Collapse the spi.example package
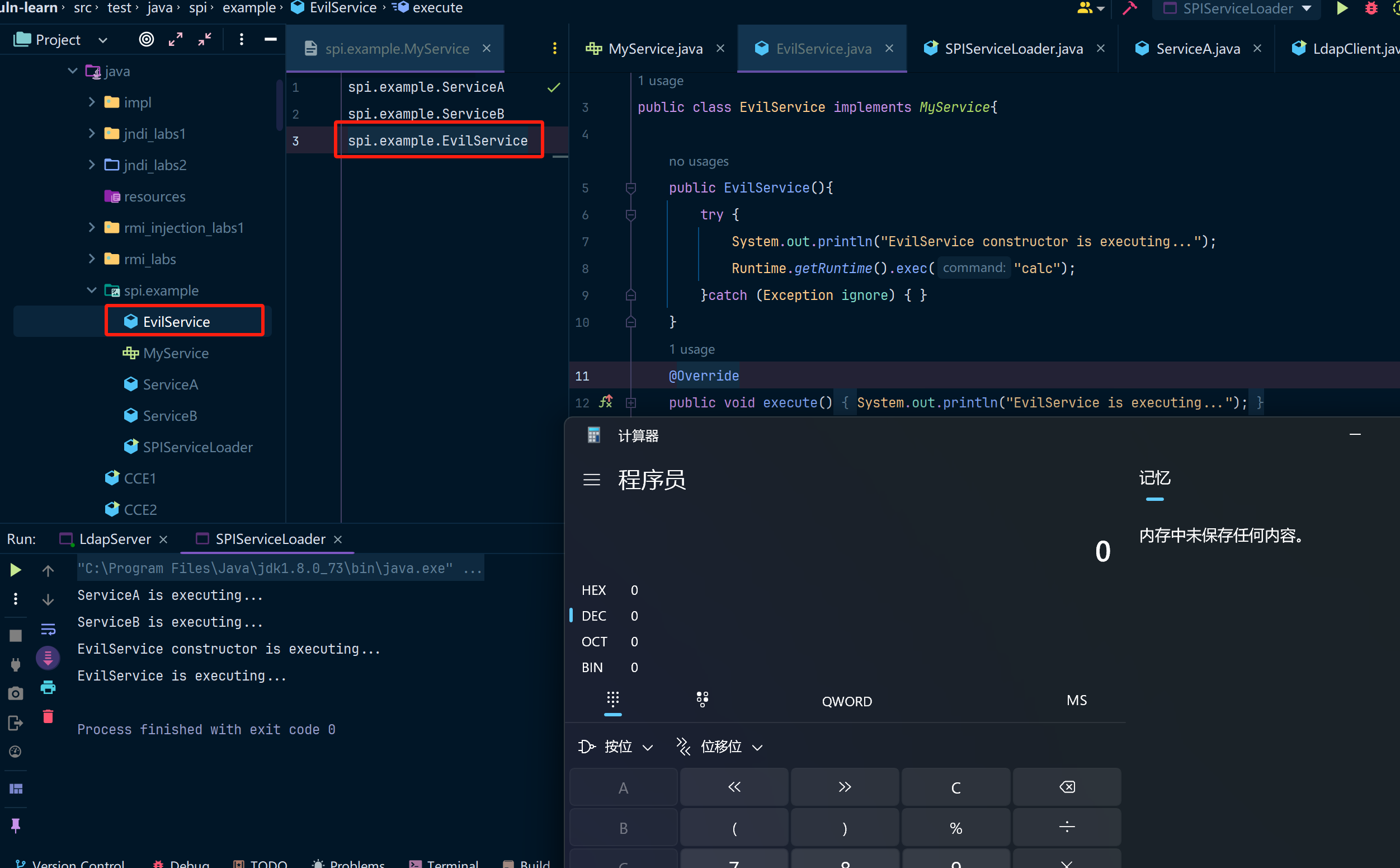This screenshot has width=1400, height=868. click(x=92, y=290)
